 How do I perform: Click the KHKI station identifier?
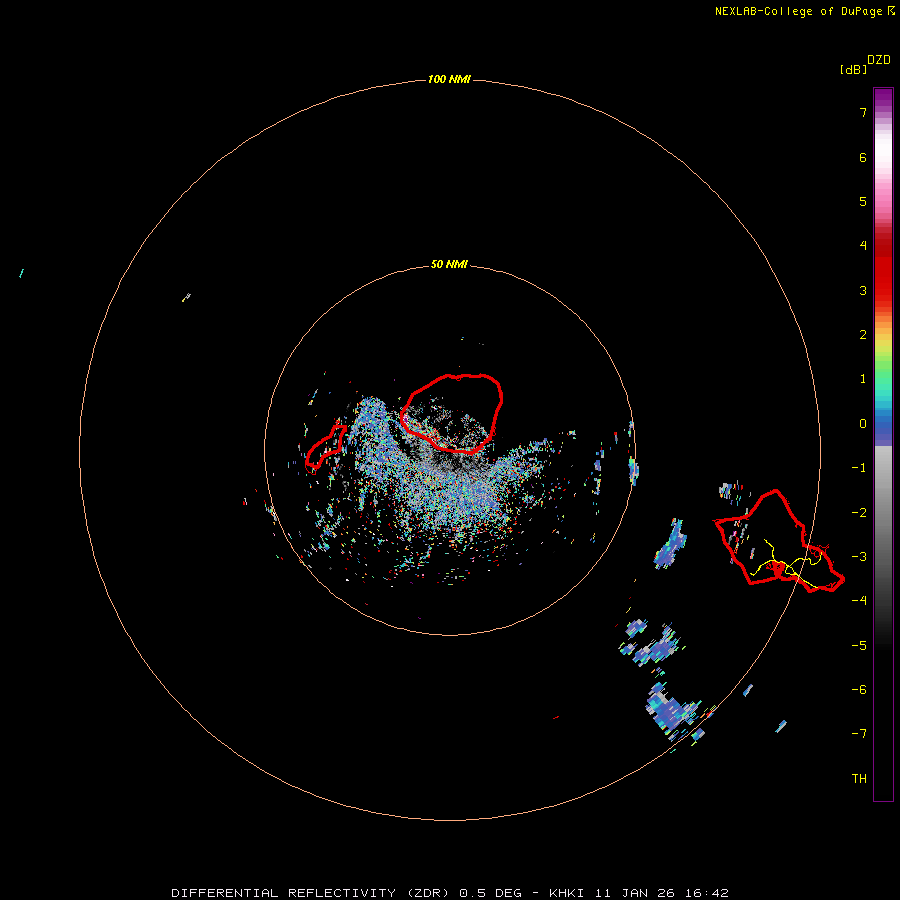coord(567,893)
